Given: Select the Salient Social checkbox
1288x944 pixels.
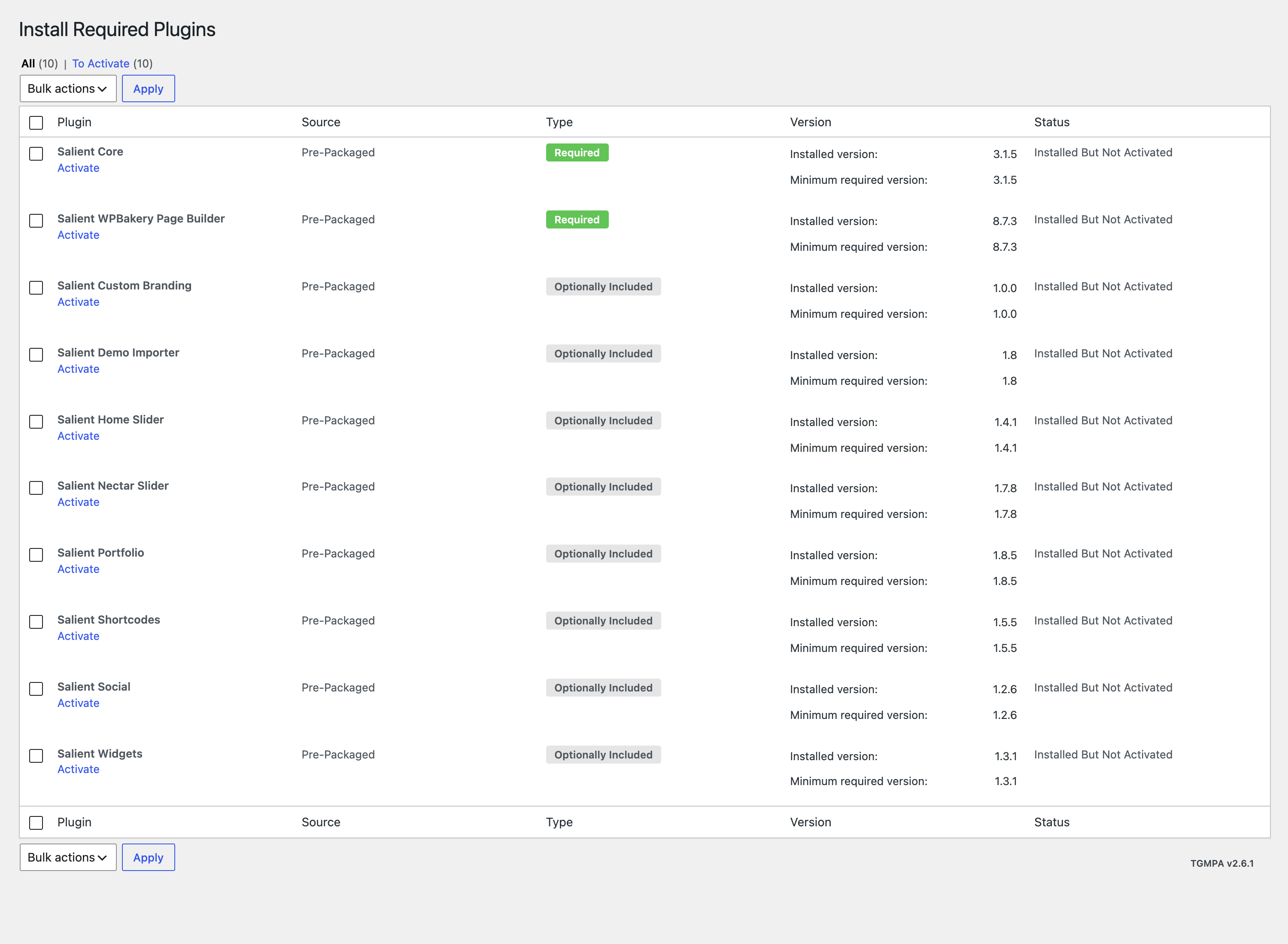Looking at the screenshot, I should (x=36, y=688).
